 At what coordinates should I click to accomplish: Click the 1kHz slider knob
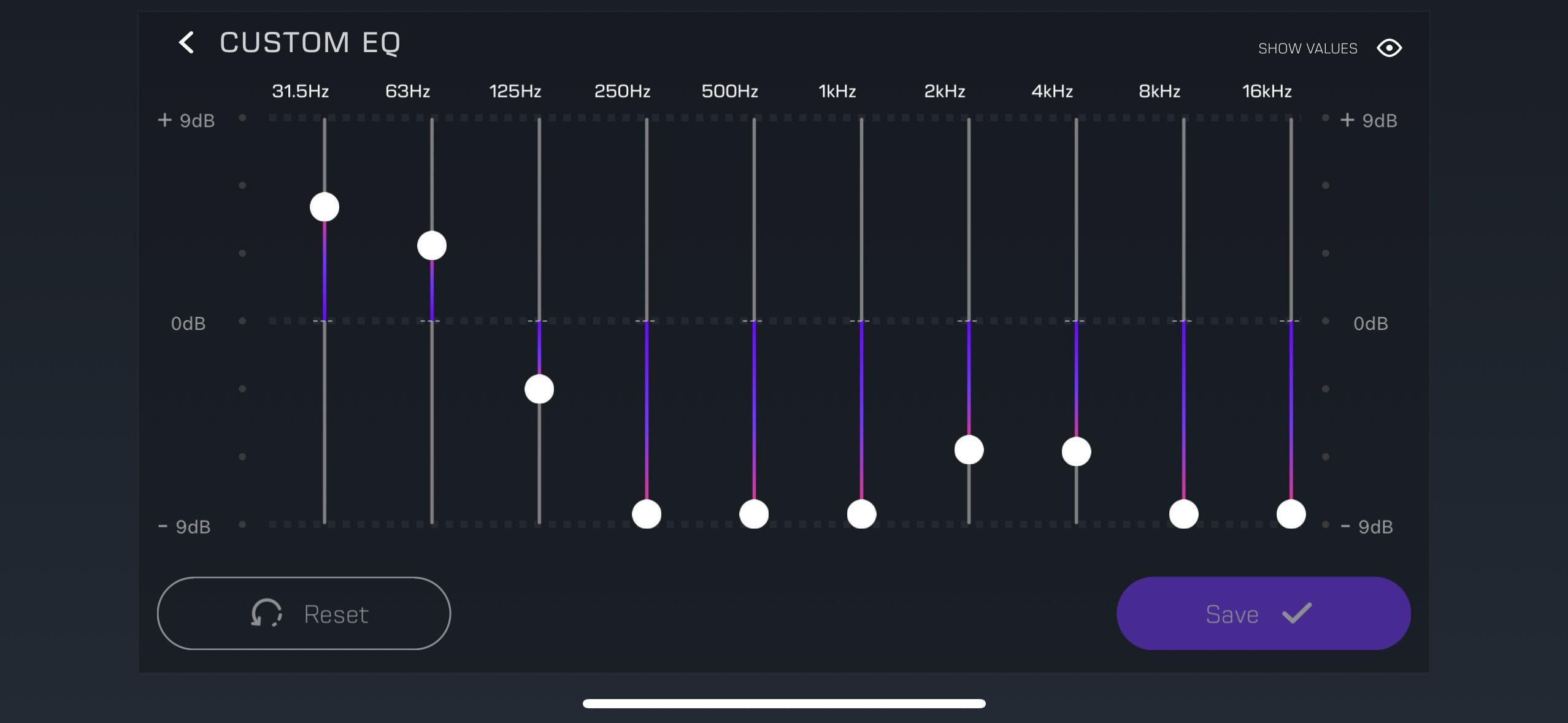861,514
